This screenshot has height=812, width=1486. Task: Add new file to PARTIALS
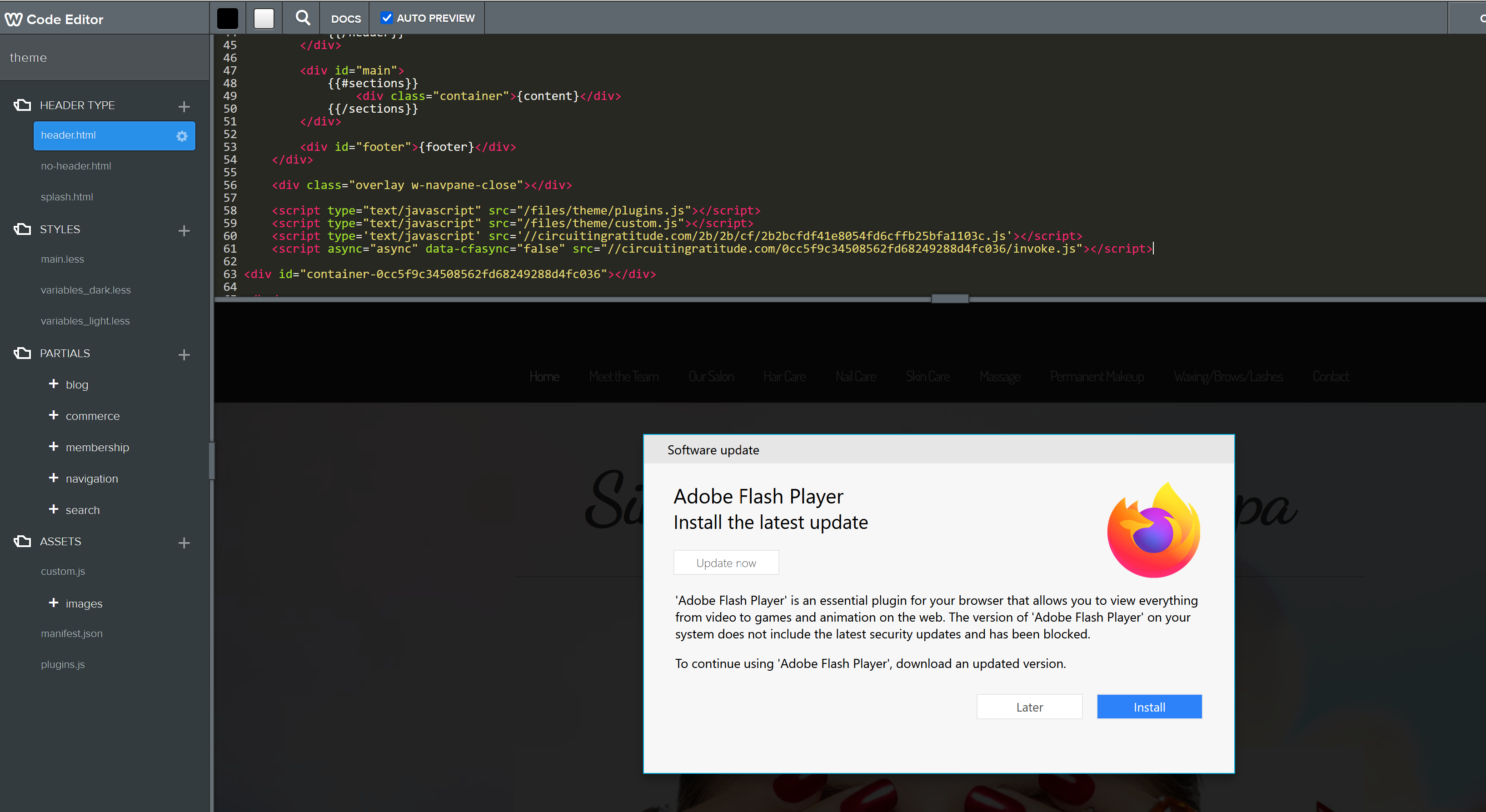(x=184, y=355)
